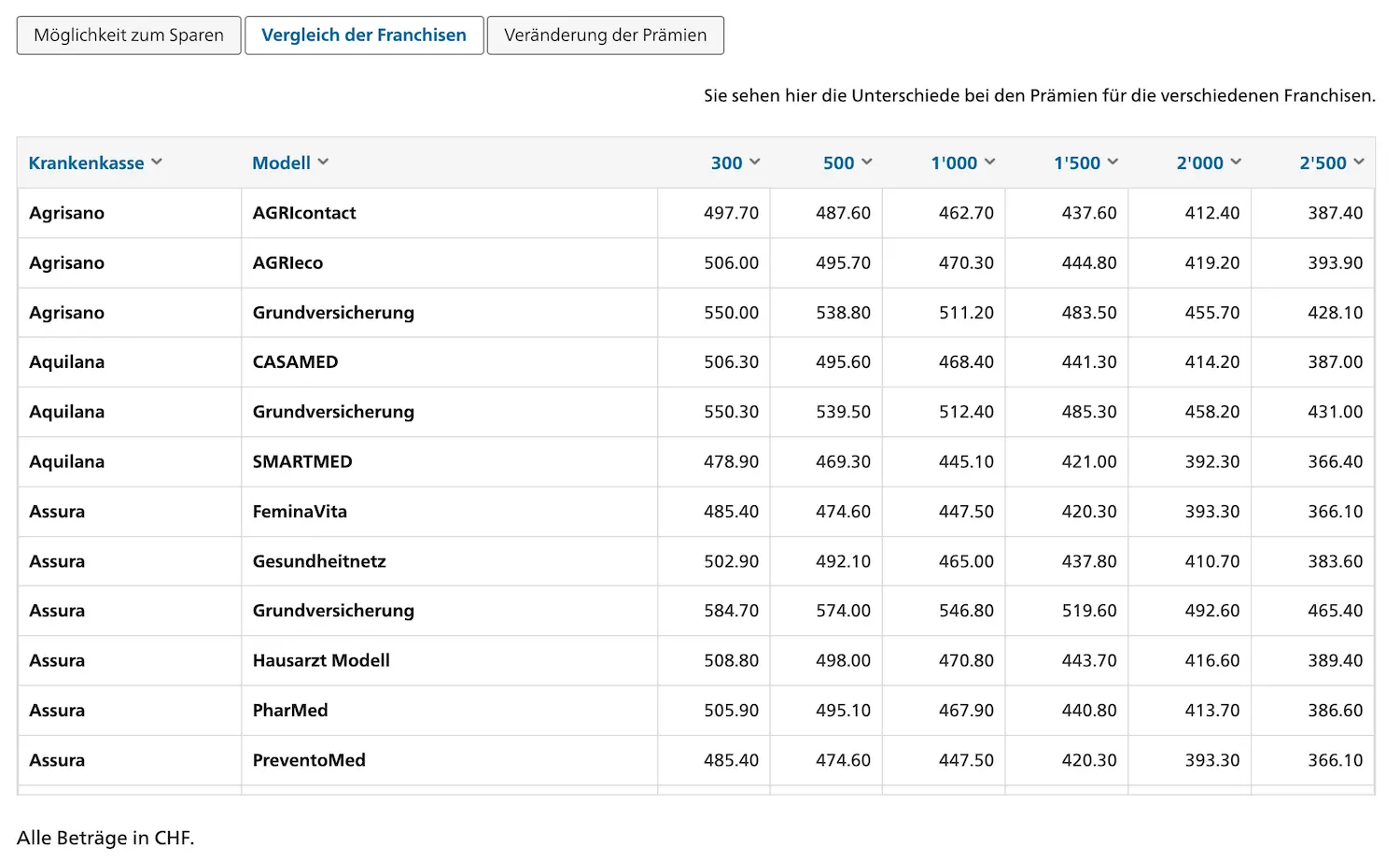Click premium value 538.80
Viewport: 1400px width, 861px height.
click(x=843, y=313)
